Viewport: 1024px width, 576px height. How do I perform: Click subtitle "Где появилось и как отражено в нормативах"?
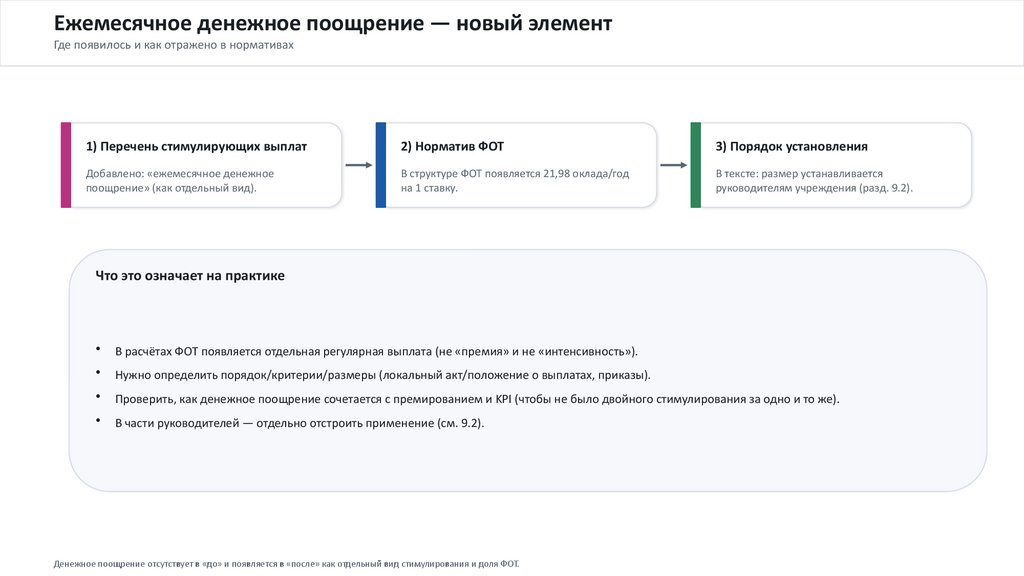(174, 45)
